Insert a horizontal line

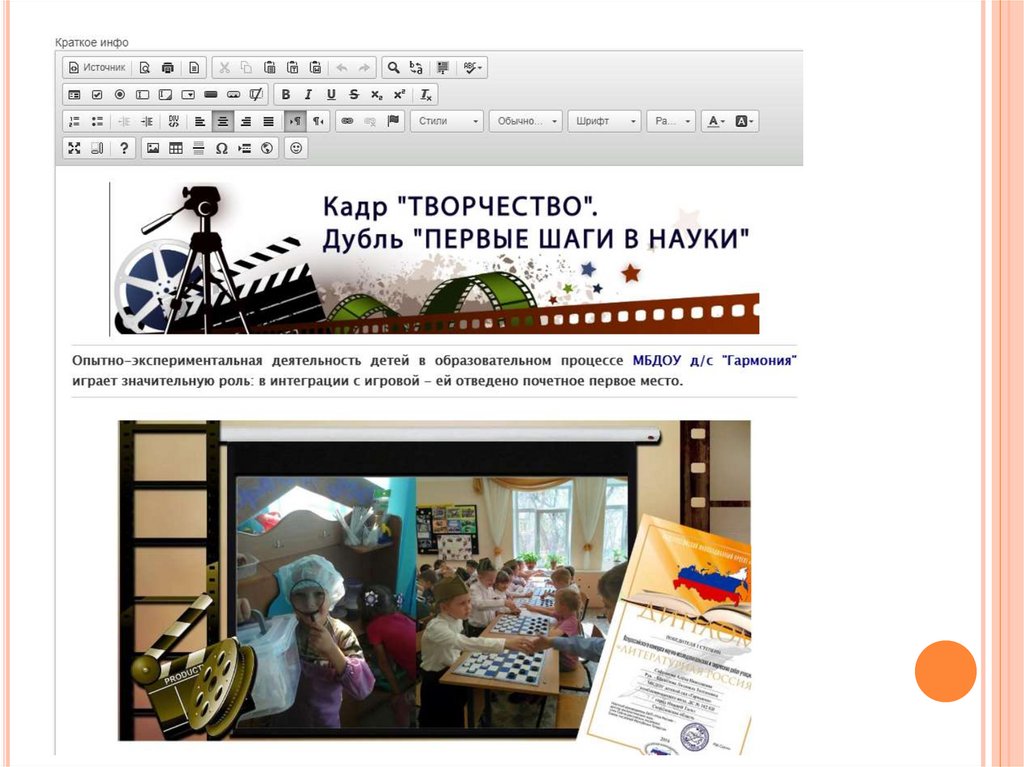(x=199, y=148)
